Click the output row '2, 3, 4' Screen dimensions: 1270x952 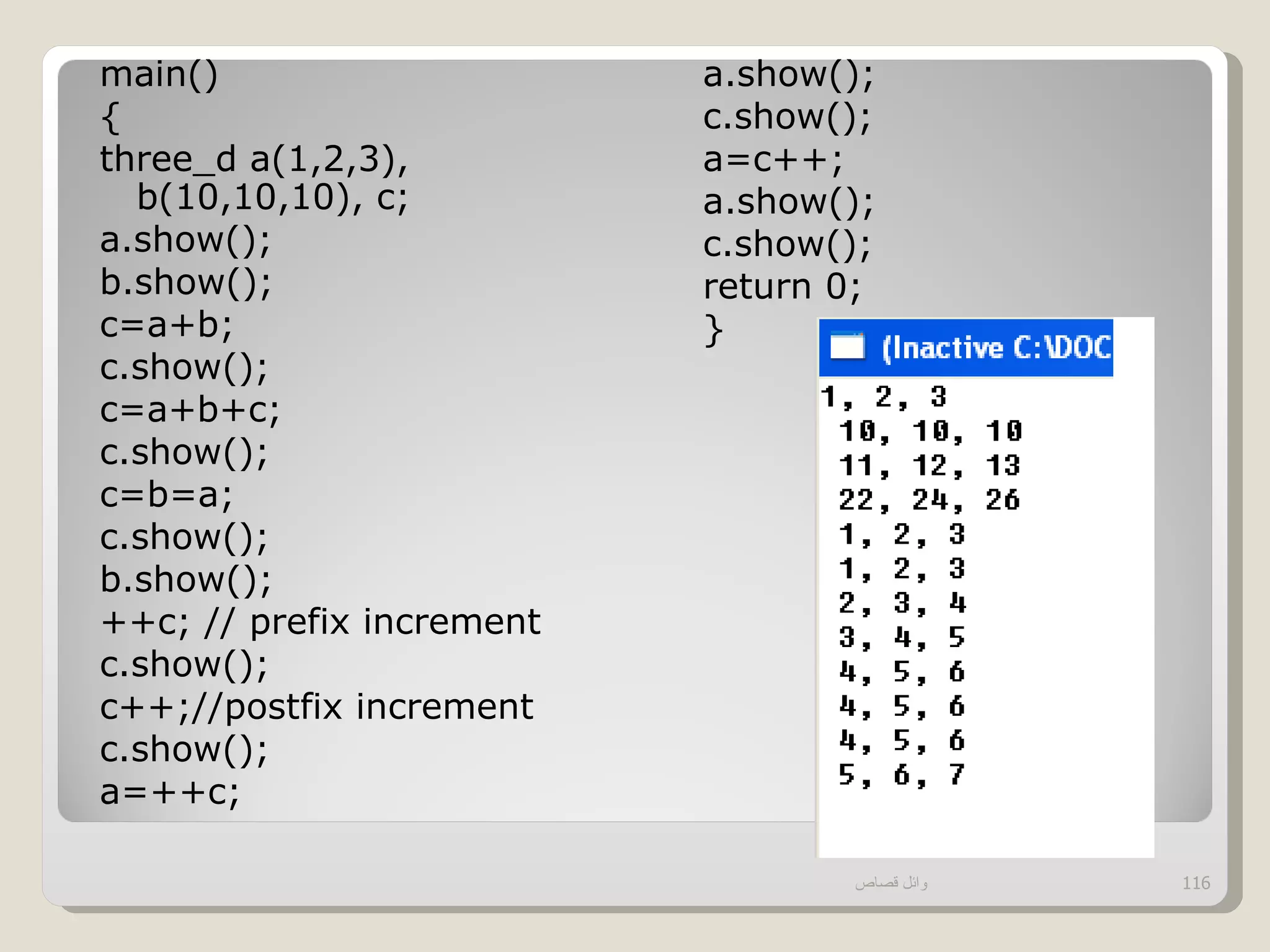point(902,603)
